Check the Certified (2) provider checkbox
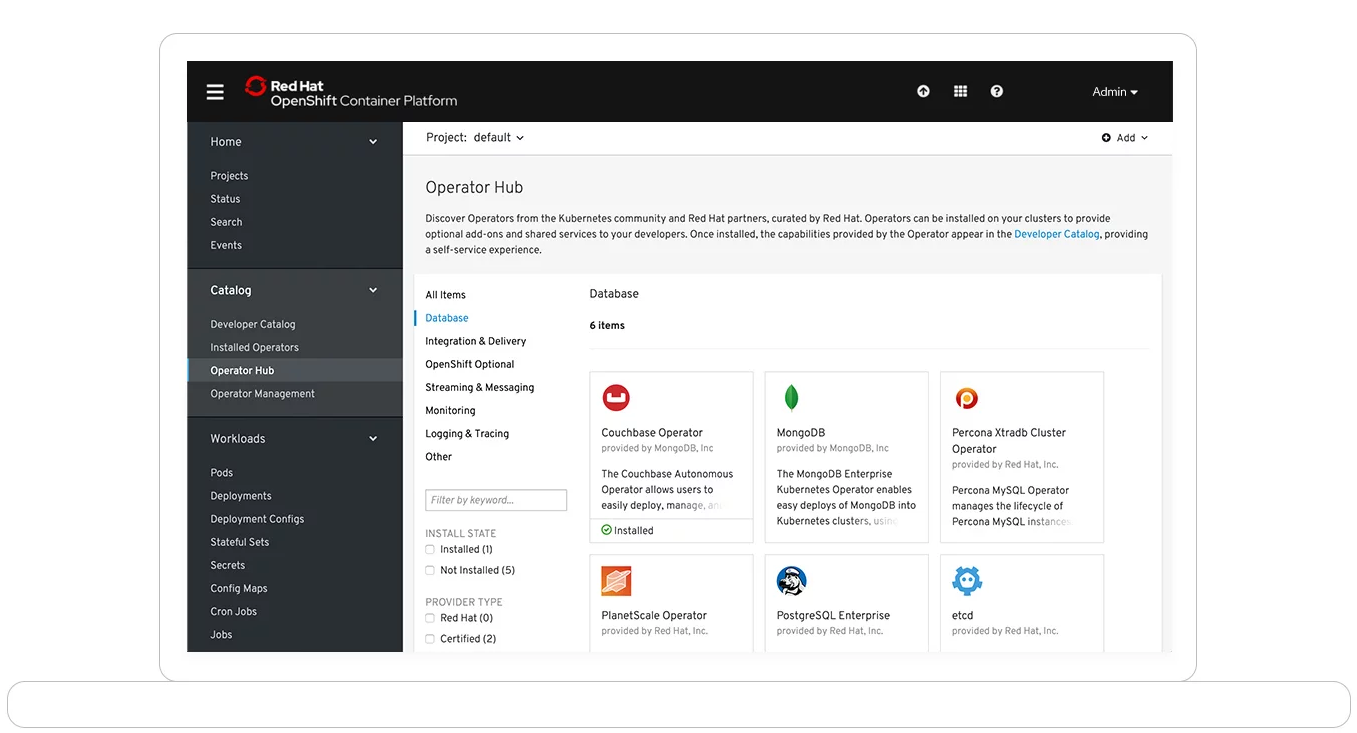The width and height of the screenshot is (1357, 733). (x=430, y=639)
